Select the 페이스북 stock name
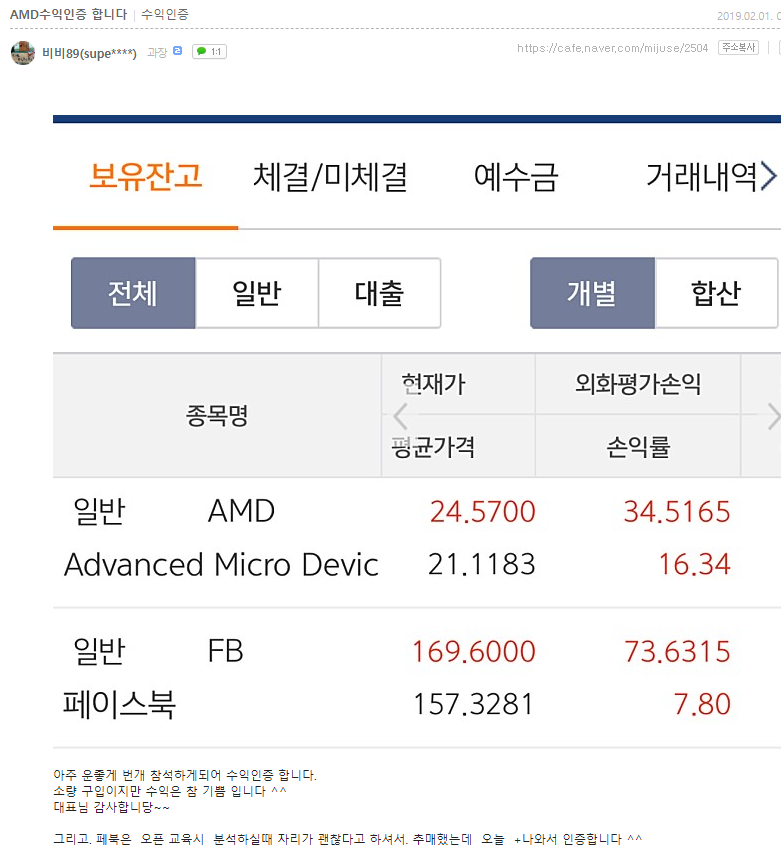Screen dimensions: 781x849 119,704
